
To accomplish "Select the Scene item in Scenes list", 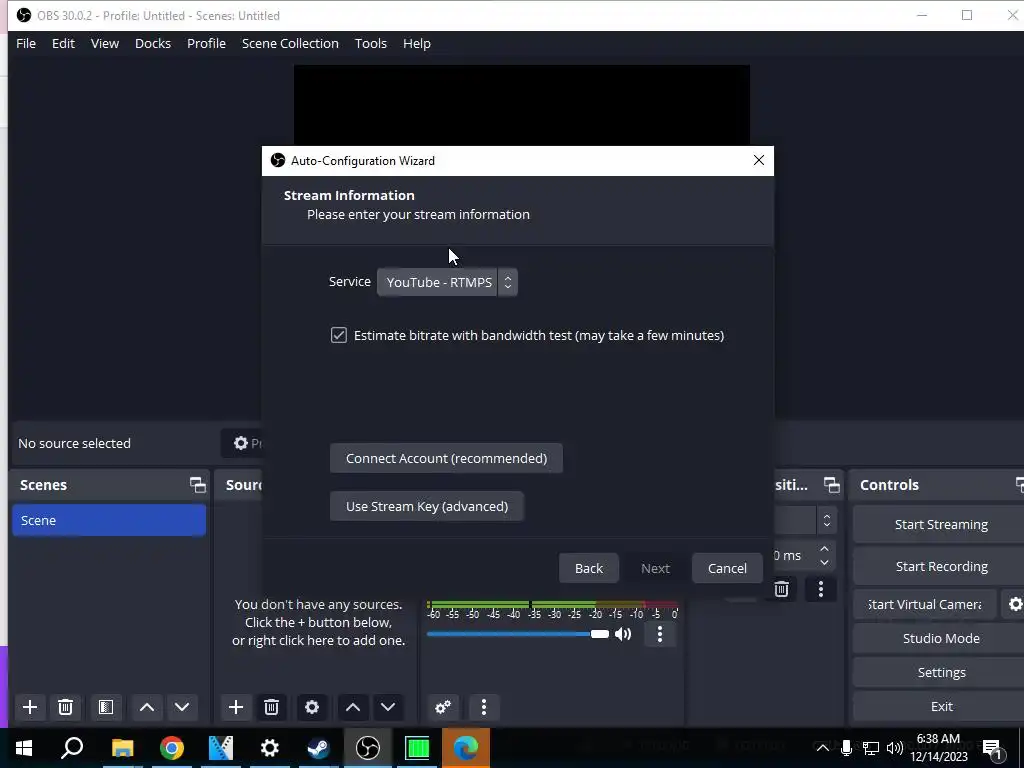I will coord(109,520).
